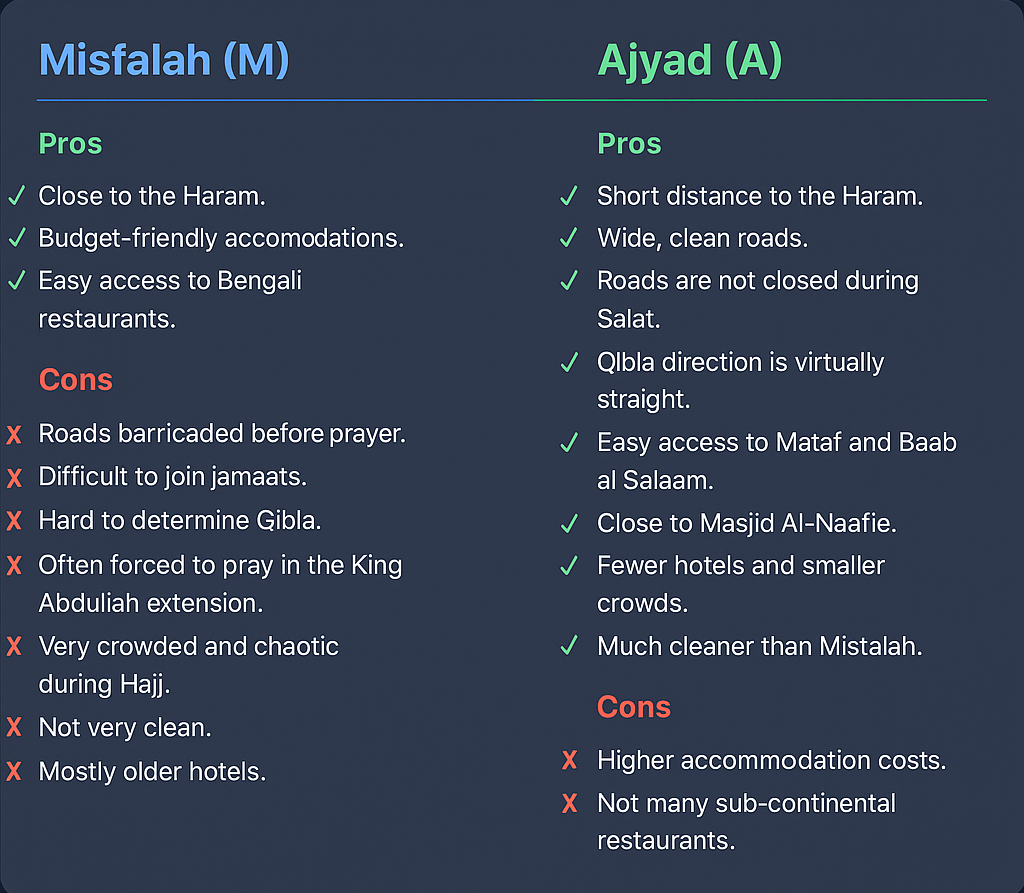Click the text "Easy access to Bengali restaurants."
The height and width of the screenshot is (893, 1024).
tap(170, 299)
